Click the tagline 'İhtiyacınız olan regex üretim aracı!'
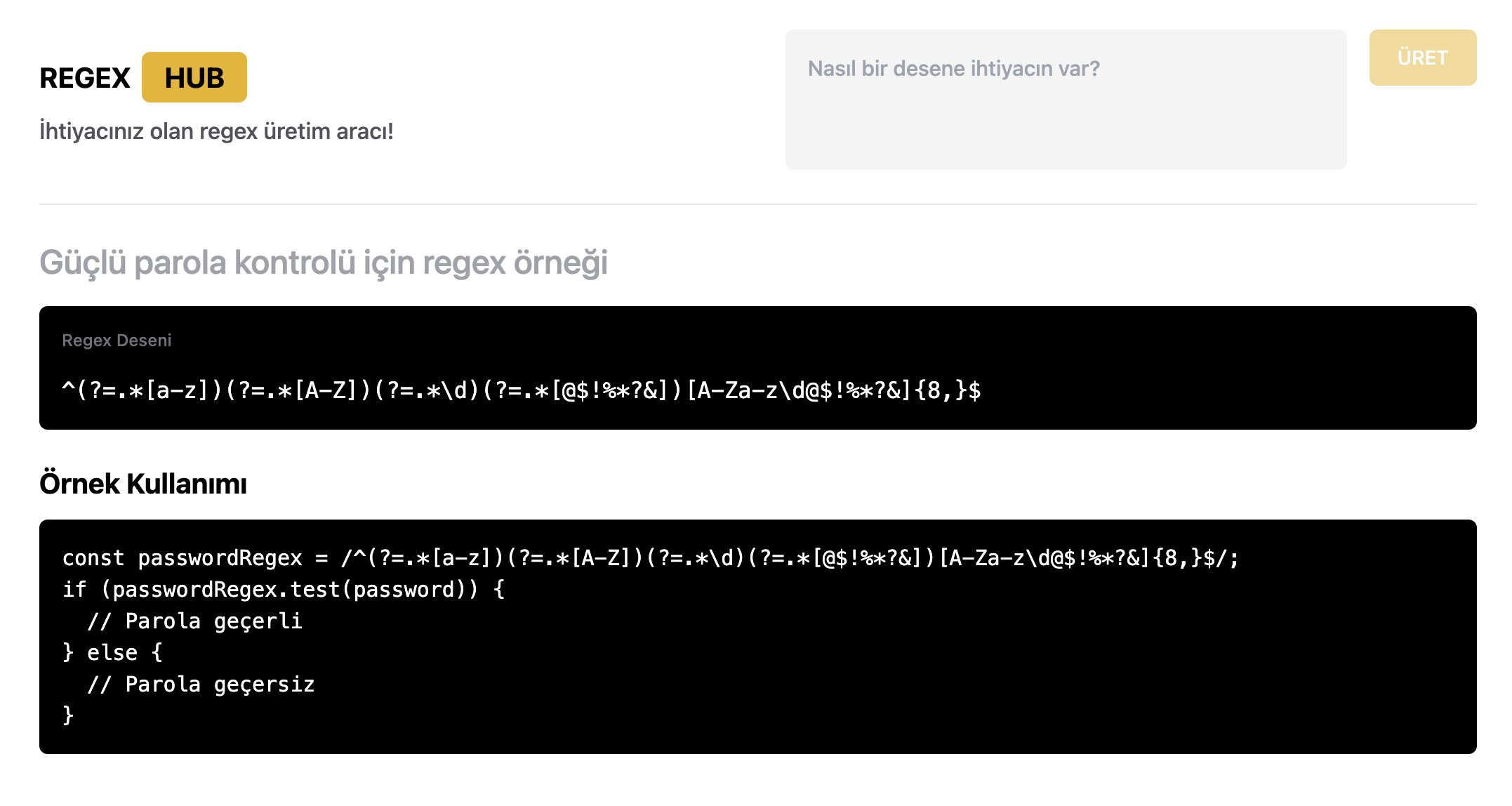The width and height of the screenshot is (1512, 806). pyautogui.click(x=216, y=131)
